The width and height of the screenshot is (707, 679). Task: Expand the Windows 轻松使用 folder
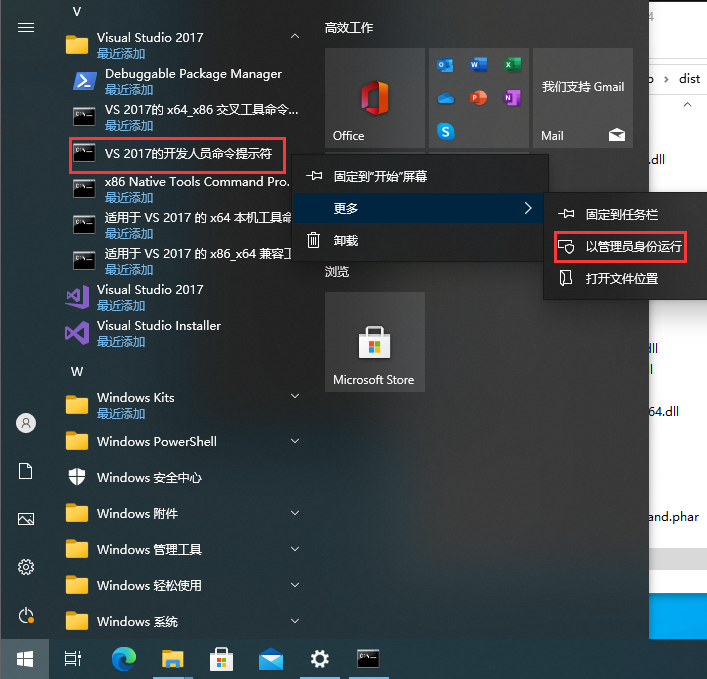(x=295, y=585)
